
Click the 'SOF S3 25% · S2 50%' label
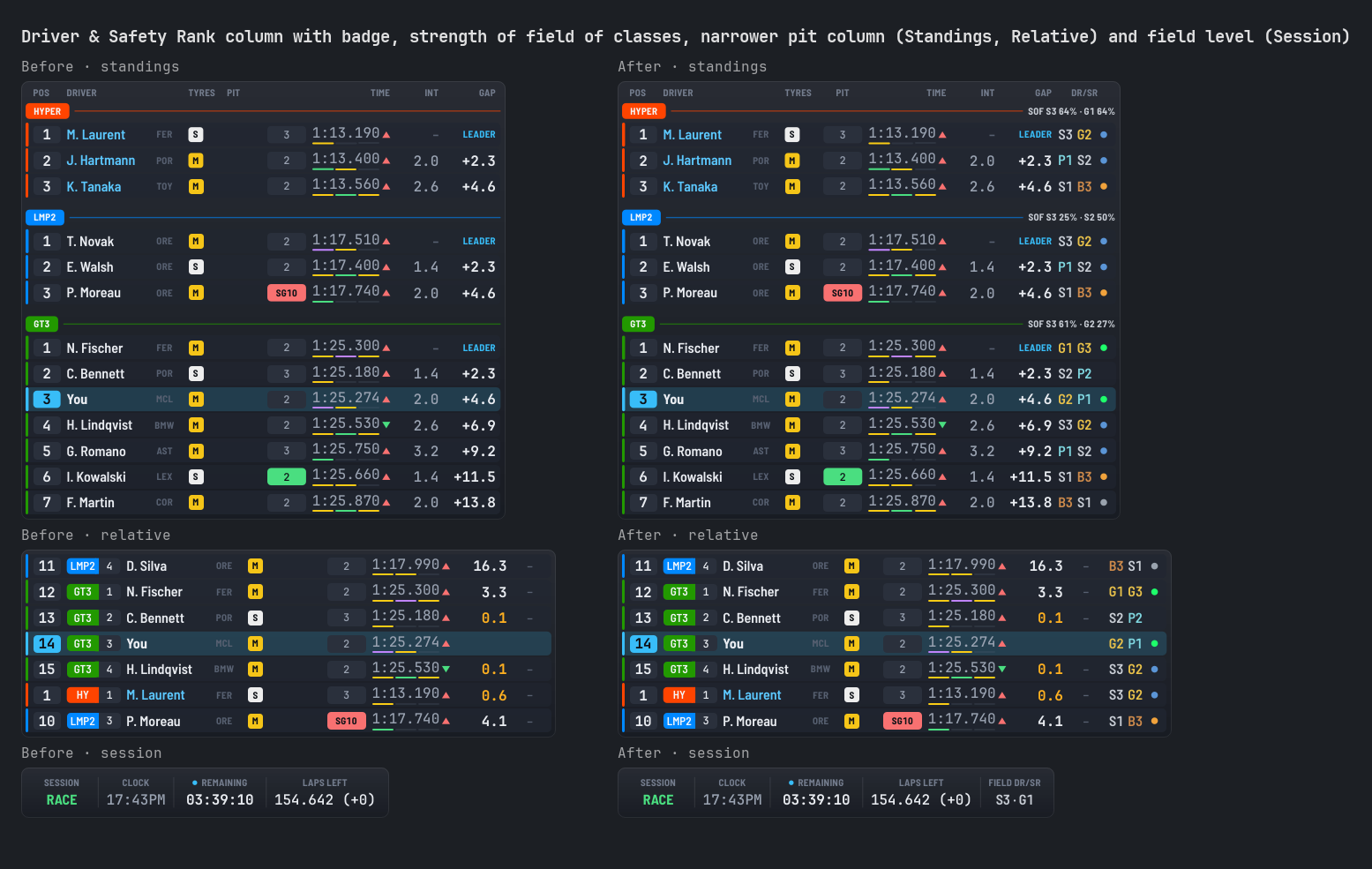click(x=1071, y=217)
